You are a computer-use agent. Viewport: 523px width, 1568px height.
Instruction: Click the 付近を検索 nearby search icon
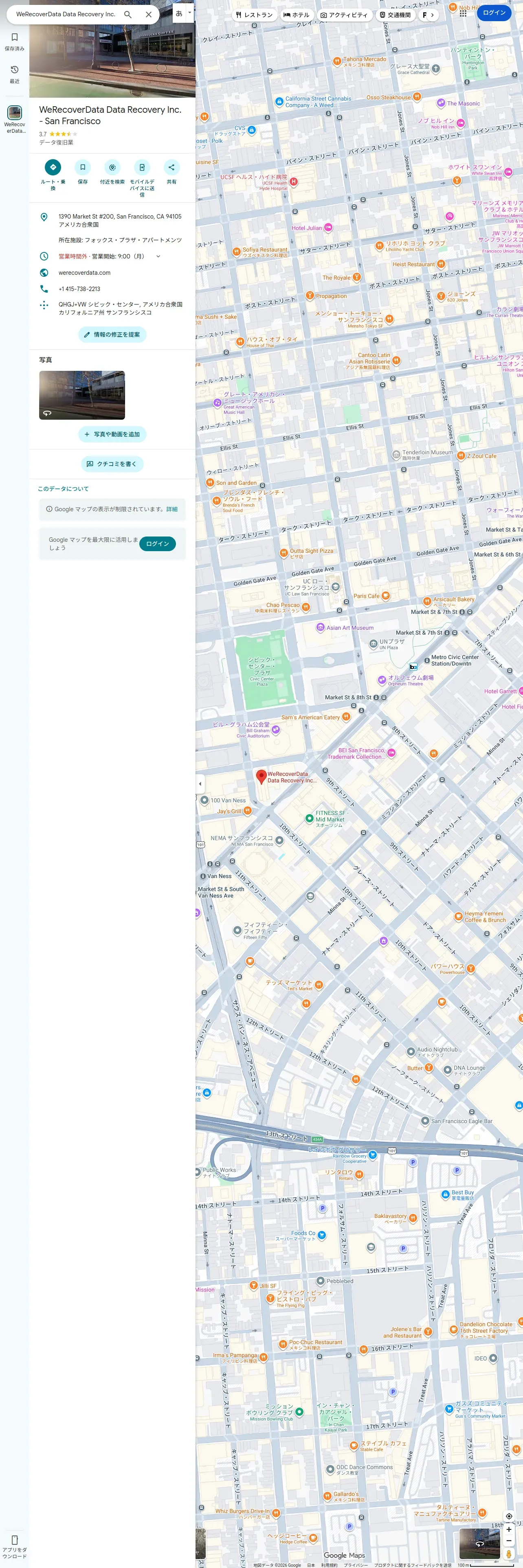coord(112,167)
